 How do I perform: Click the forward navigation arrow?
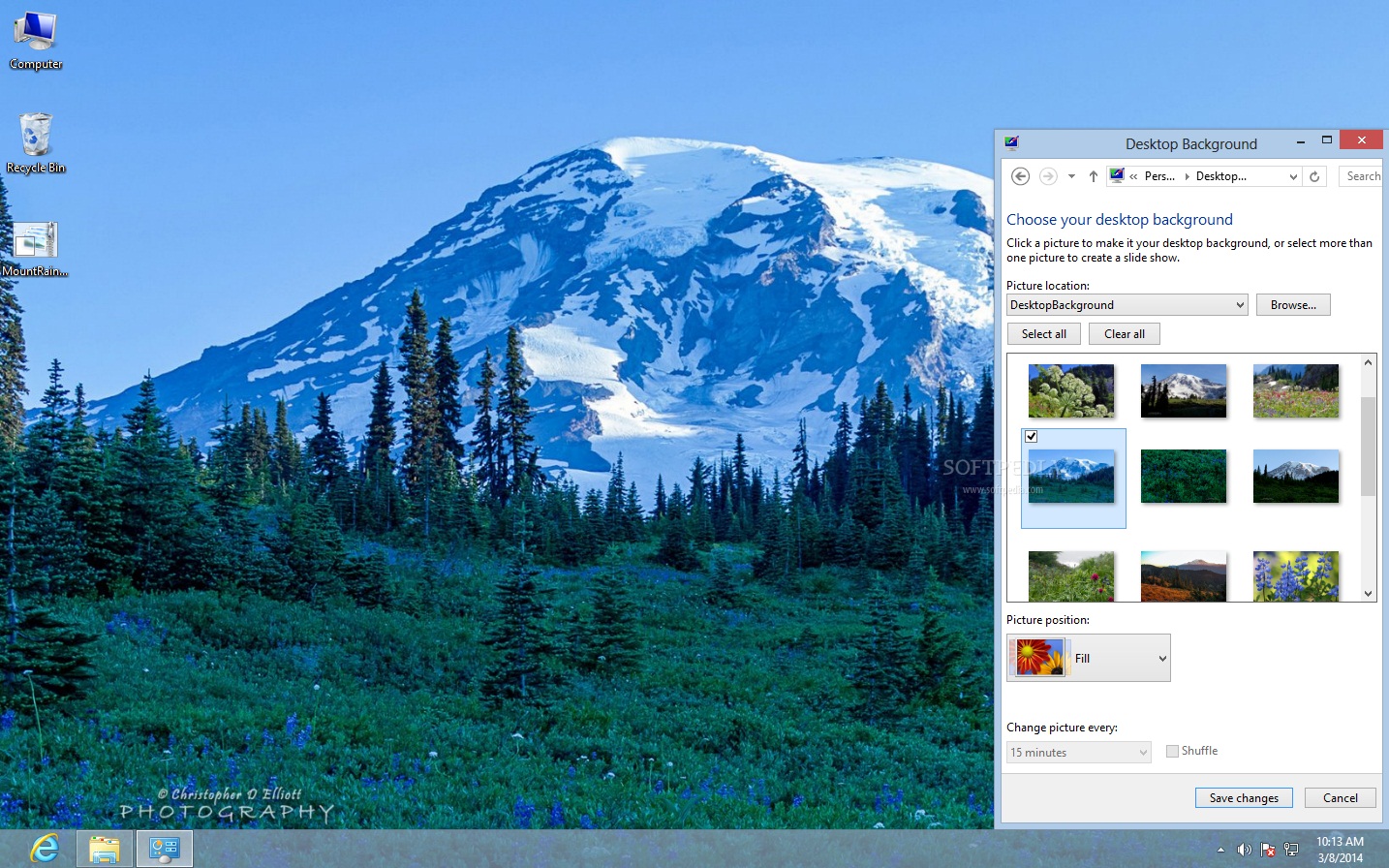(1048, 176)
